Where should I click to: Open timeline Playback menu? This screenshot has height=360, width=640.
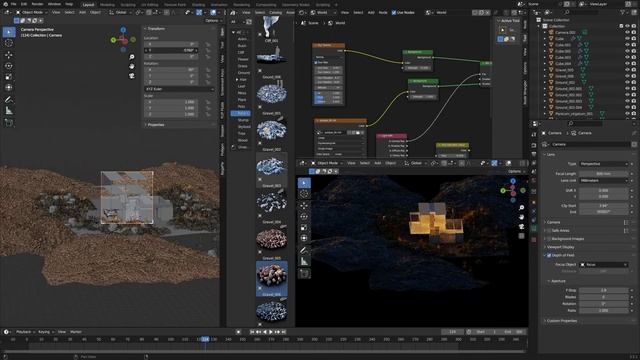click(x=25, y=332)
